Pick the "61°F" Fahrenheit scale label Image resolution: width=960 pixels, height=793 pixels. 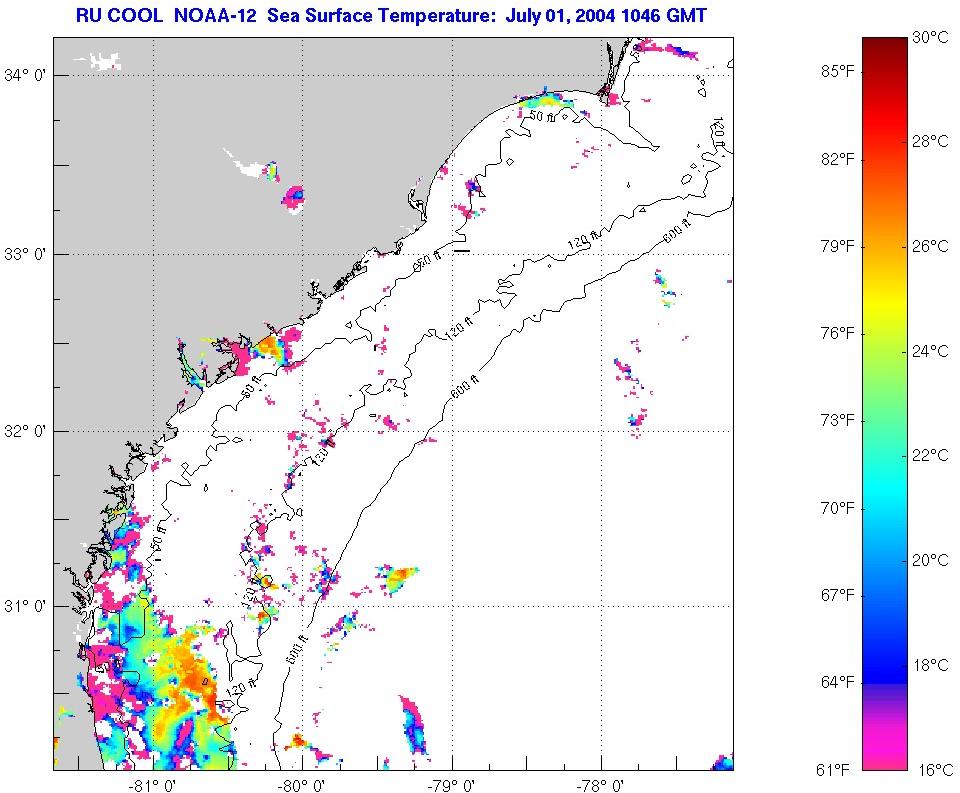coord(833,770)
